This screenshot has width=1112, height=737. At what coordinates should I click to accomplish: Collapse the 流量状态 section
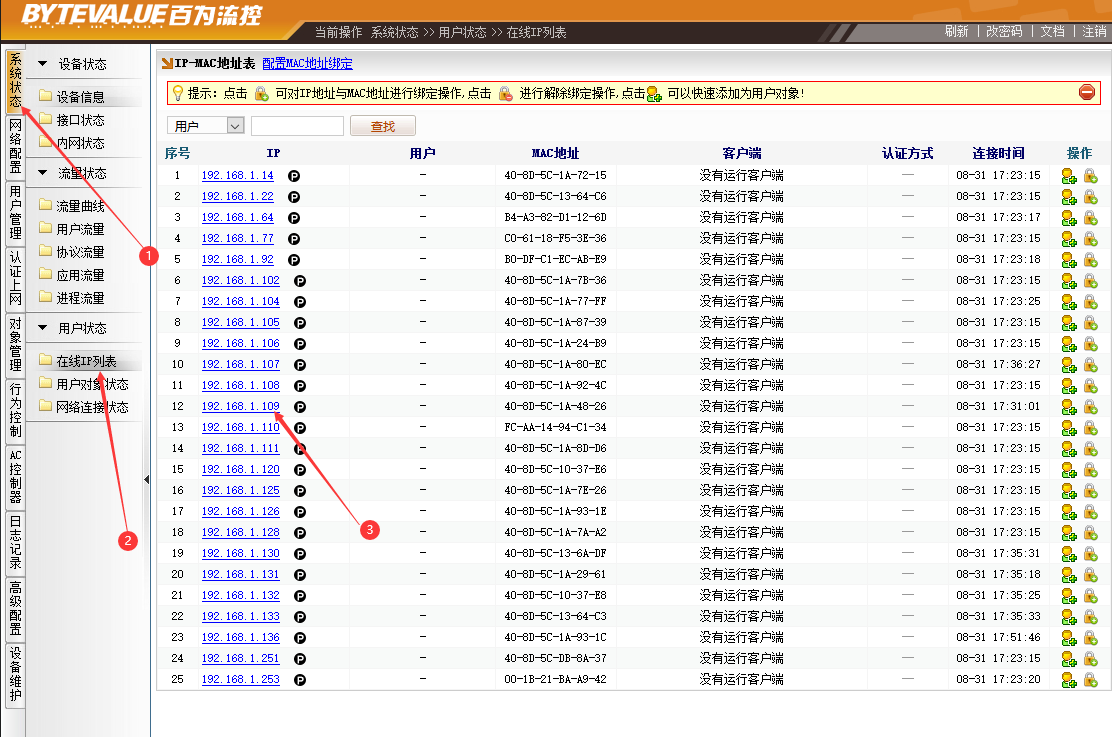pyautogui.click(x=43, y=173)
